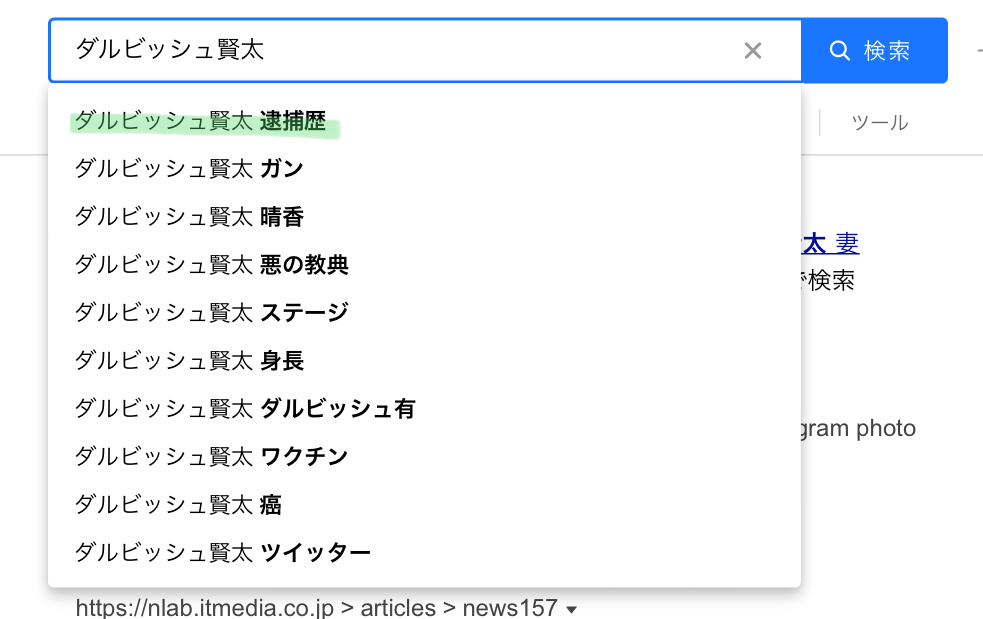Select suggestion ダルビッシュ賢太 ダルビッシュ有
Screen dimensions: 983x619
(424, 409)
